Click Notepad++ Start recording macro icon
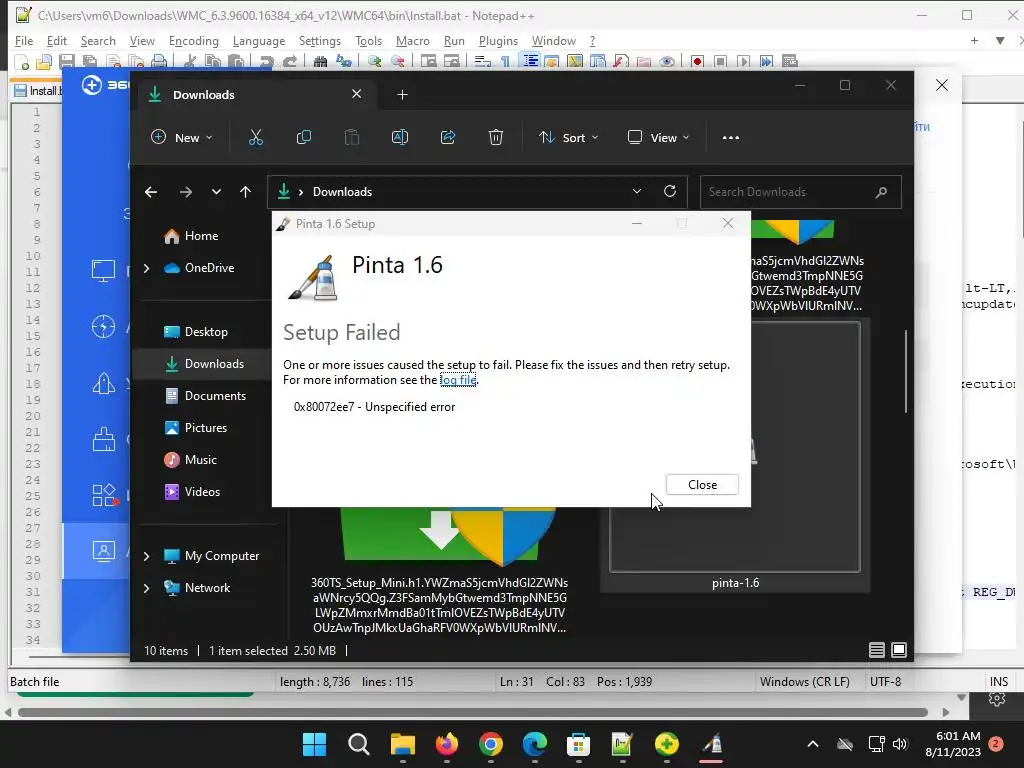 coord(697,61)
